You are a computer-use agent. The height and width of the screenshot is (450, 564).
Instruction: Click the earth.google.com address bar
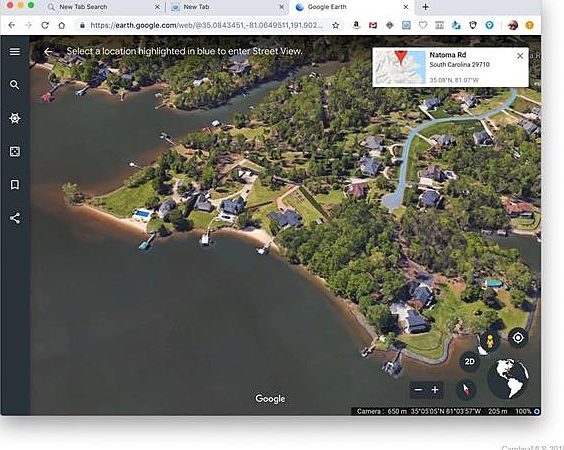206,25
